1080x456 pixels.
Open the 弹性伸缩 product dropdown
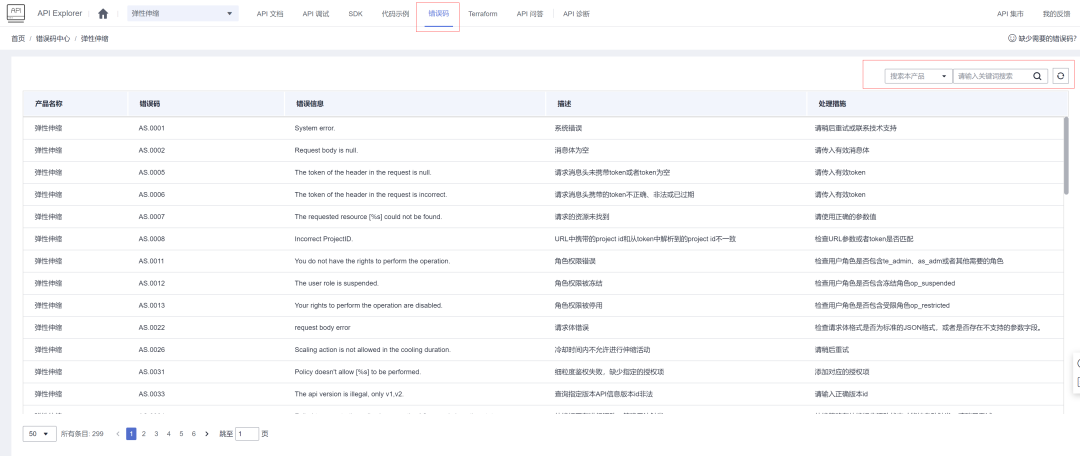pos(183,14)
